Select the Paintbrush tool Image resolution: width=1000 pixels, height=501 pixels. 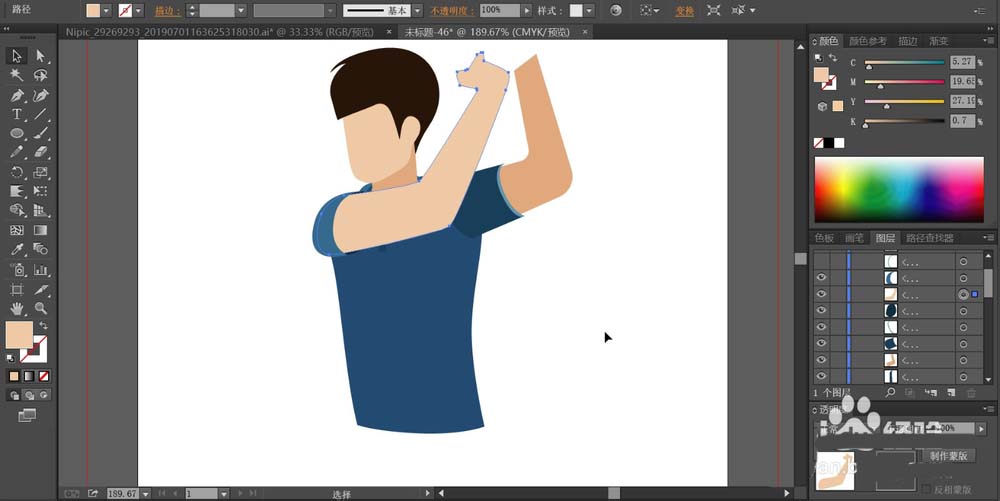pyautogui.click(x=40, y=133)
